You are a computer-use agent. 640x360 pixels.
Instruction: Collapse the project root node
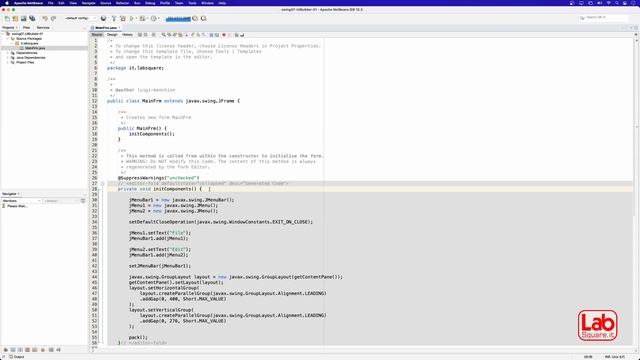click(x=4, y=33)
